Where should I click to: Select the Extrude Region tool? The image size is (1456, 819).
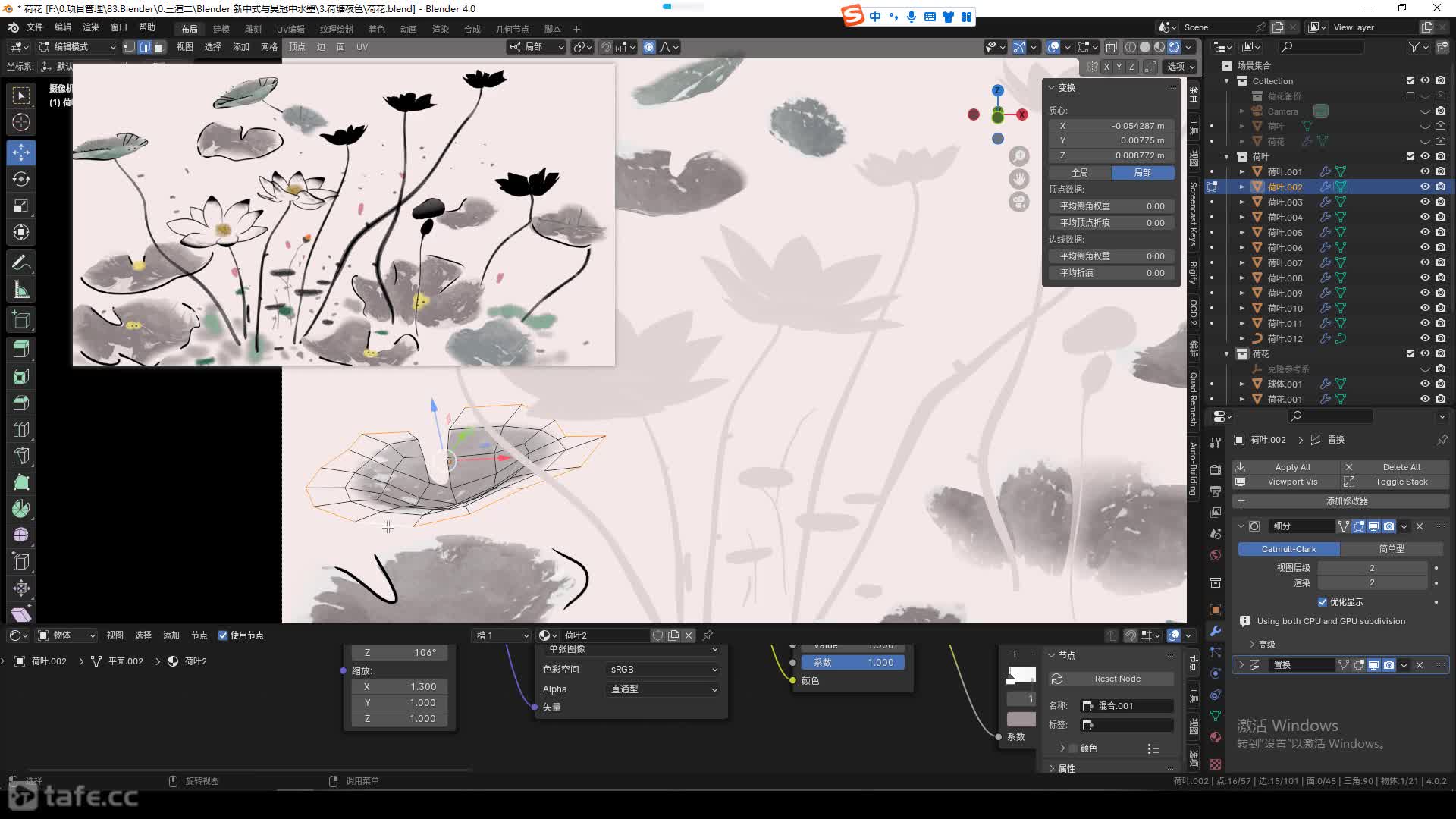[x=21, y=350]
